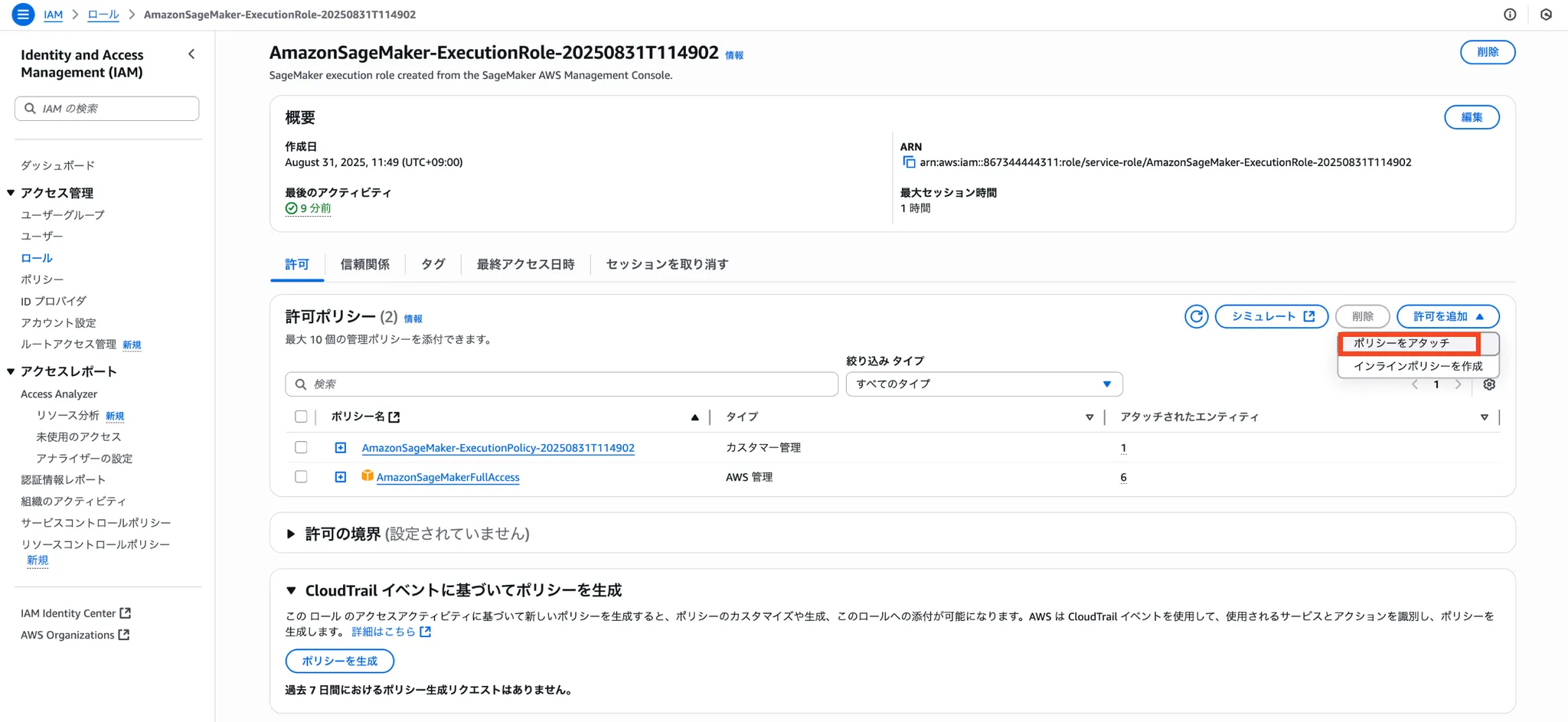1568x722 pixels.
Task: Copy the role ARN with the copy icon
Action: [909, 162]
